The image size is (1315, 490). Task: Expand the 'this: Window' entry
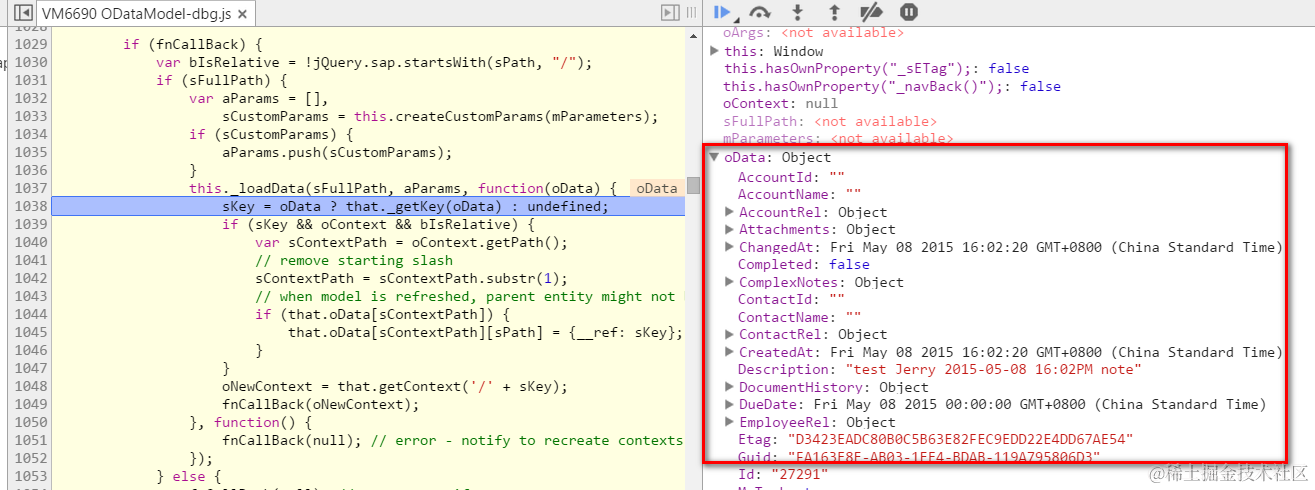click(x=714, y=50)
